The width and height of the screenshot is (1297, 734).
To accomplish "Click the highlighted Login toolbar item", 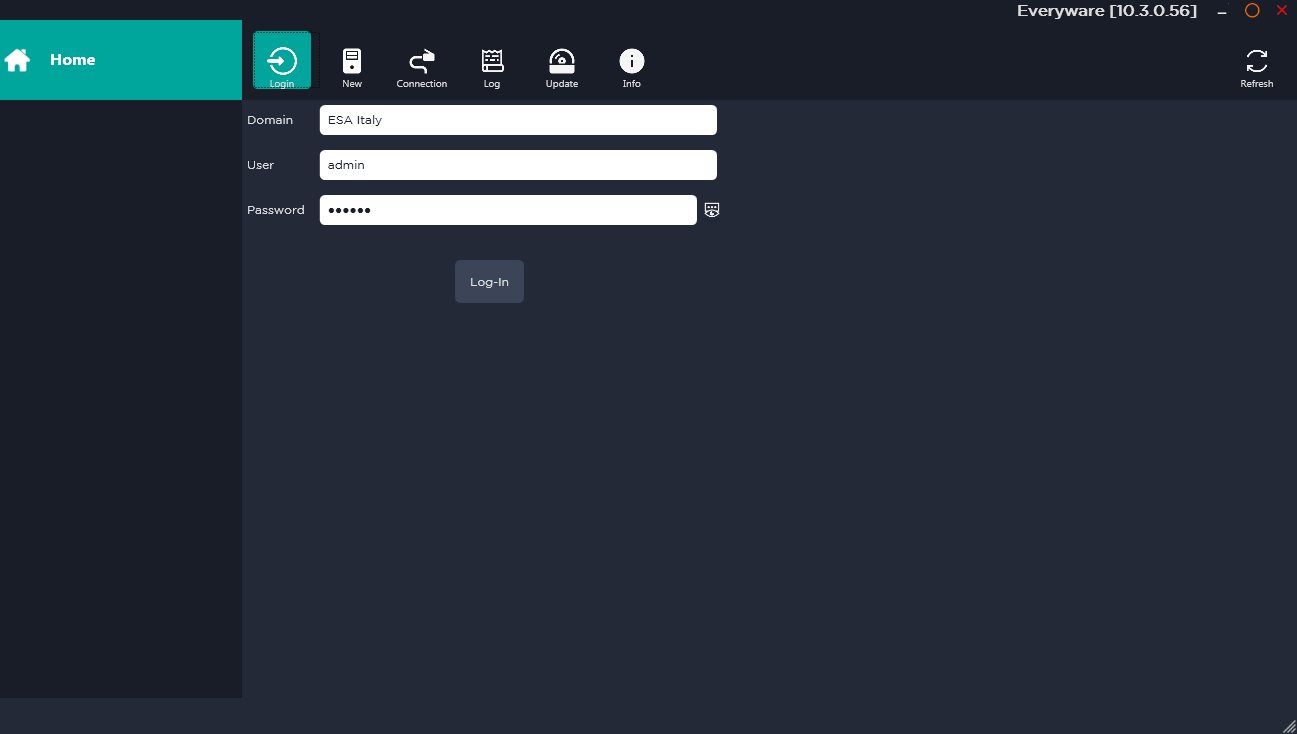I will (281, 60).
